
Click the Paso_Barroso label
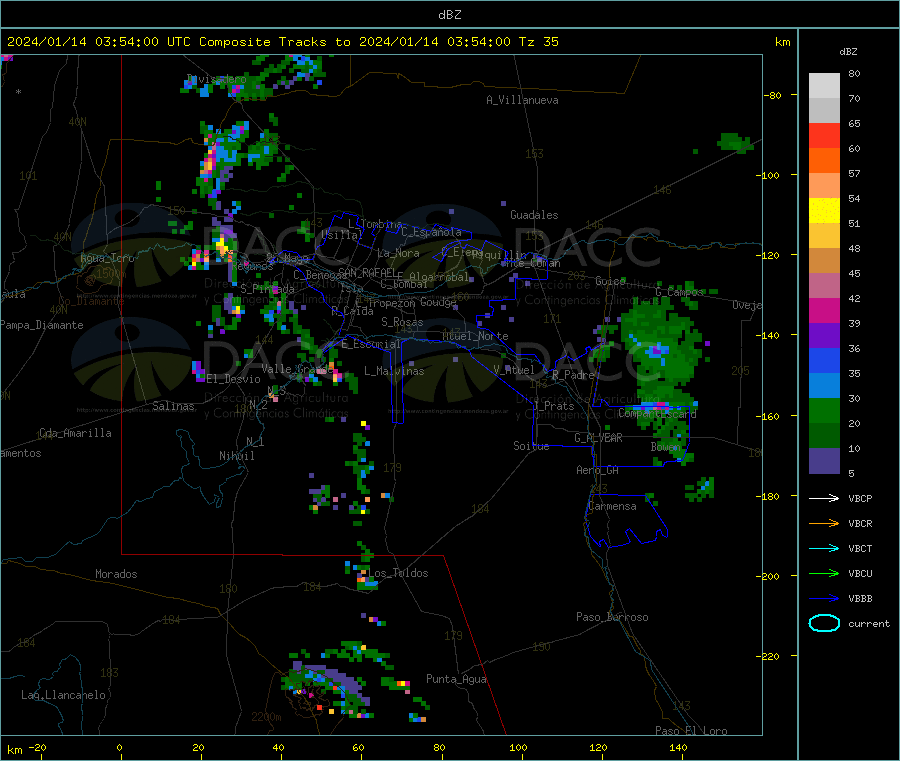pyautogui.click(x=612, y=617)
